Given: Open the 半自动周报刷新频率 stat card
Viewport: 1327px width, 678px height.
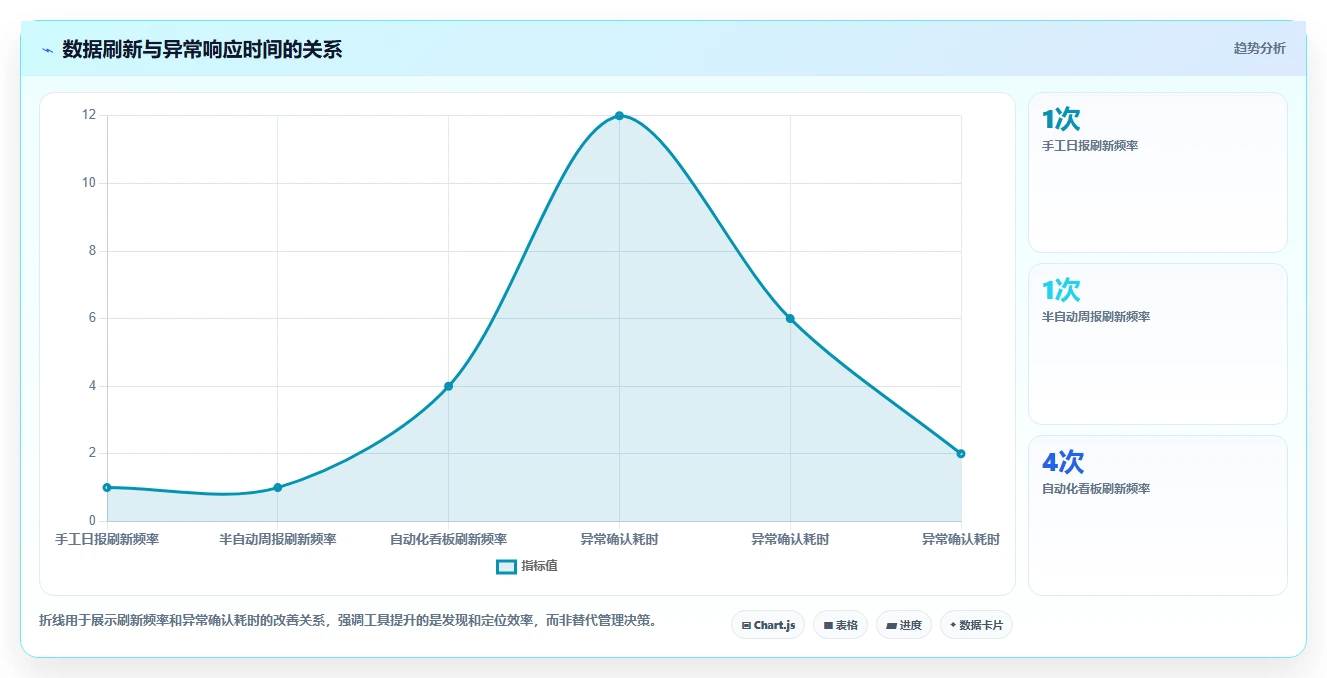Looking at the screenshot, I should [1157, 344].
